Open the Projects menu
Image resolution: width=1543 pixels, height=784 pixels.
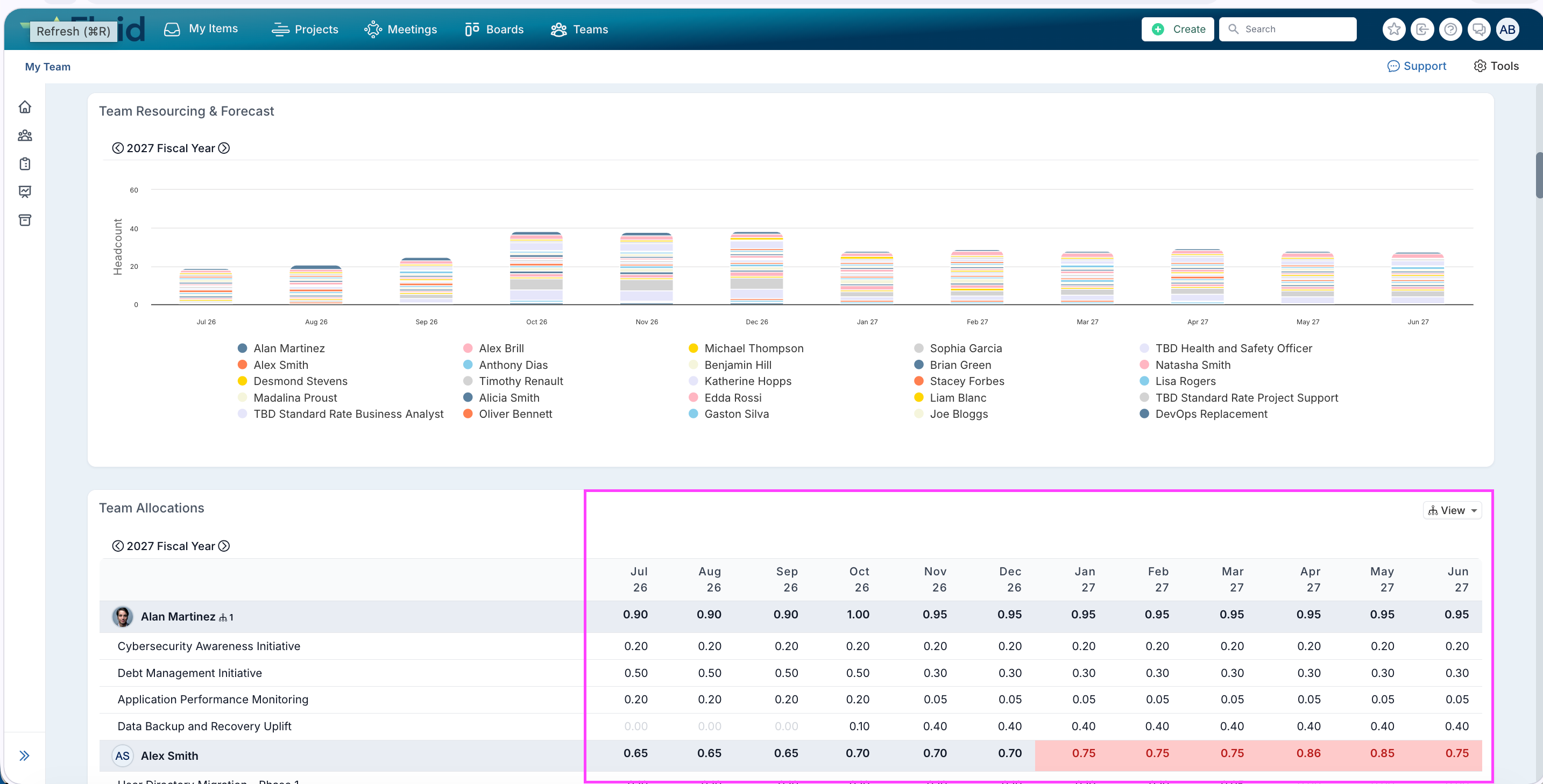point(305,30)
